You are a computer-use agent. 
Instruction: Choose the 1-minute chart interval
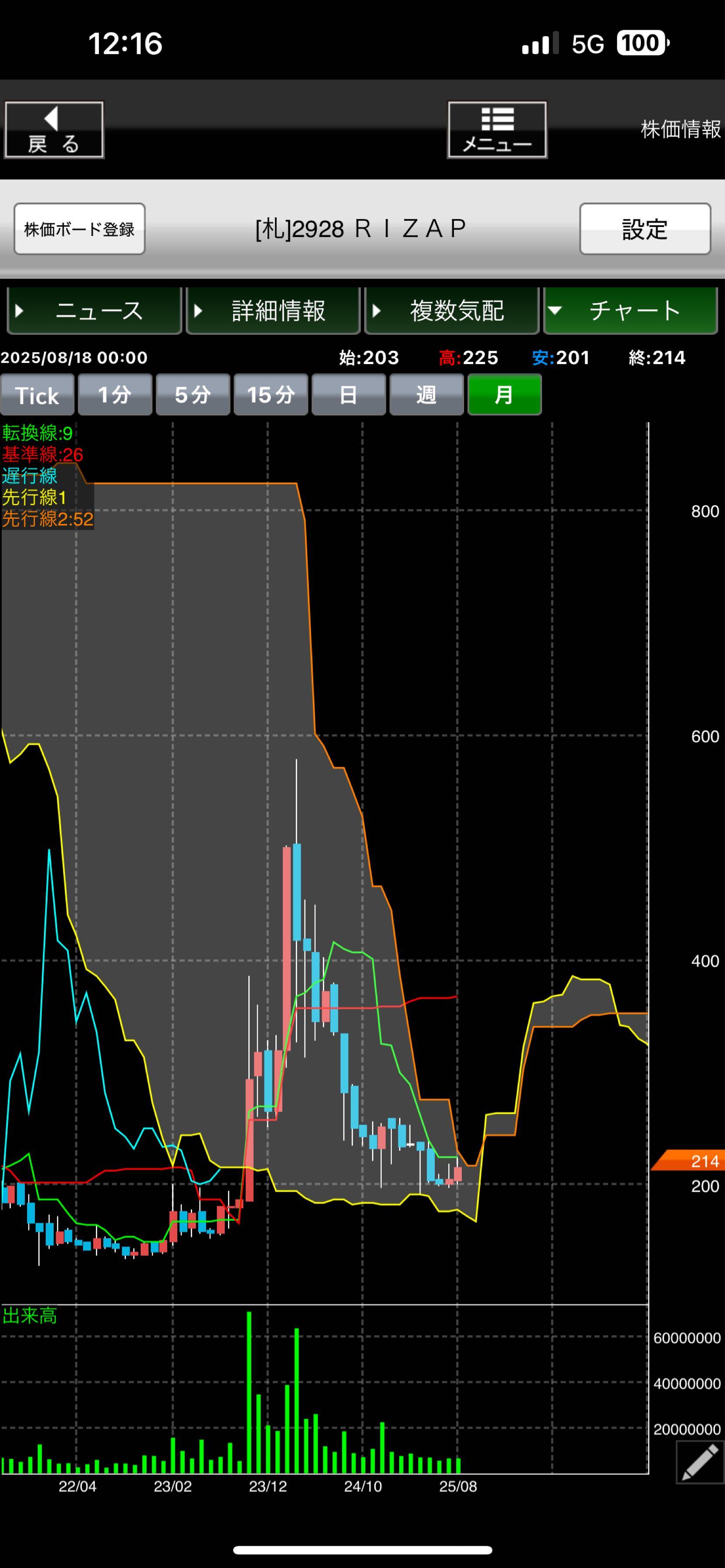(115, 395)
